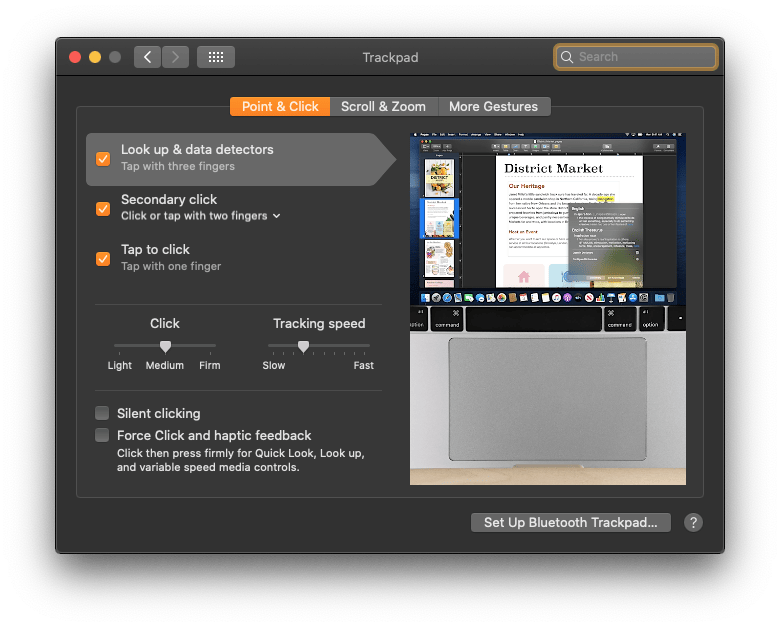
Task: Switch to the Scroll & Zoom tab
Action: pos(383,106)
